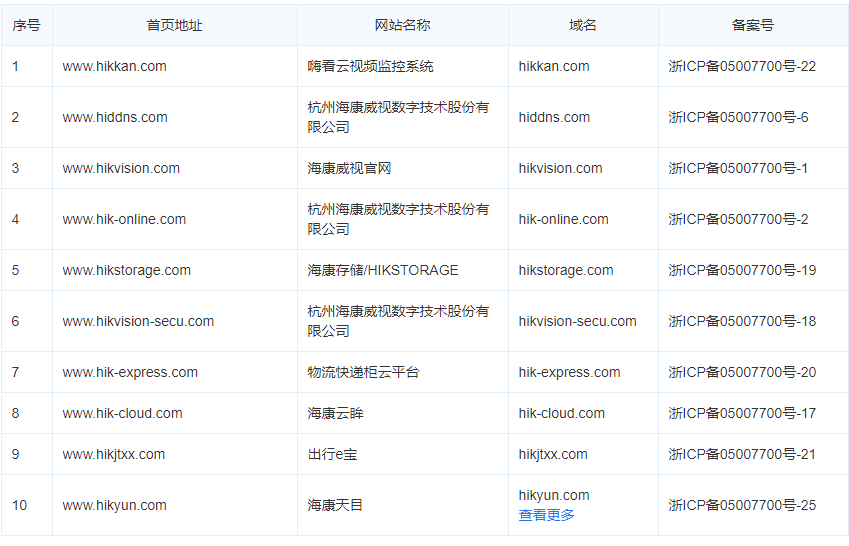Select record number 浙ICP备05007700号-2
The height and width of the screenshot is (546, 849).
point(738,219)
